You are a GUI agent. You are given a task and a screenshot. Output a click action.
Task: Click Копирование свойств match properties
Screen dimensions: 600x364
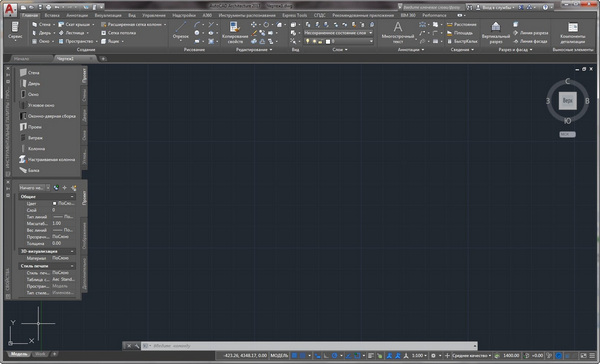pyautogui.click(x=235, y=32)
